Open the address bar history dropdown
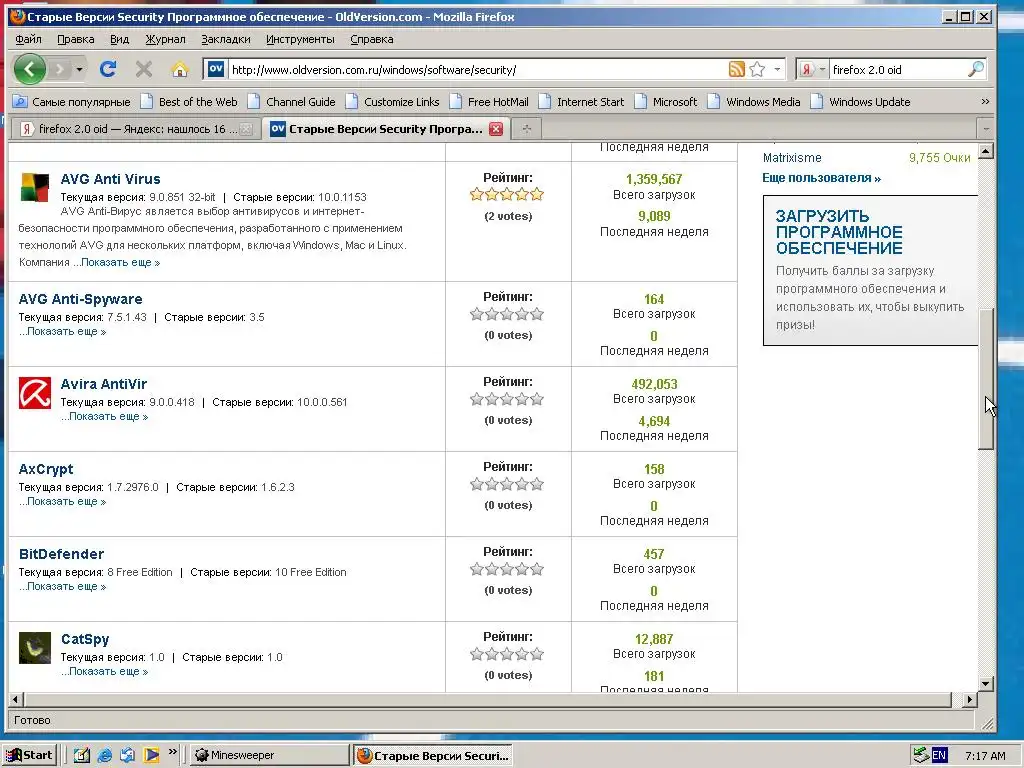 777,69
